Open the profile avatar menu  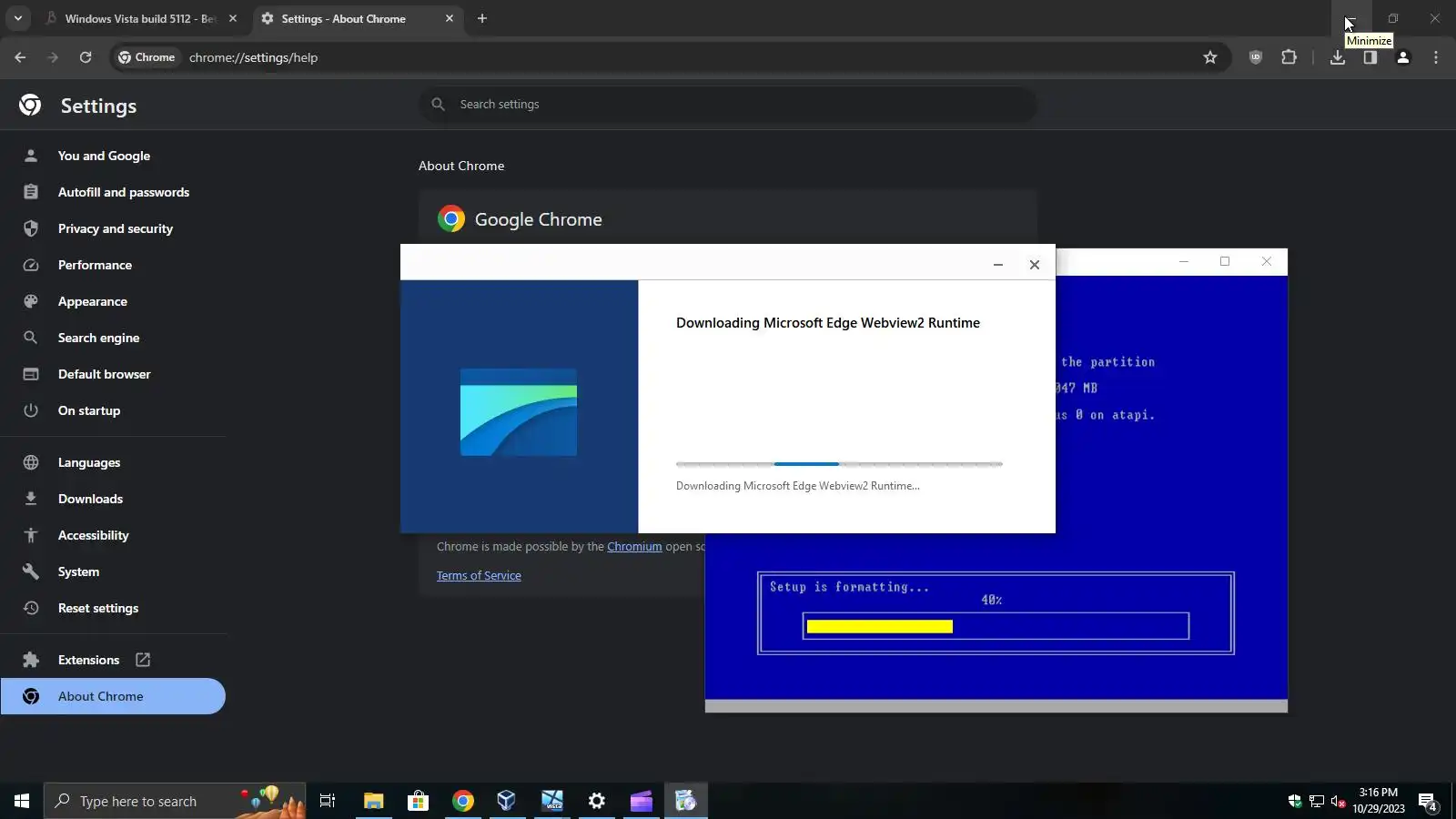[x=1403, y=57]
